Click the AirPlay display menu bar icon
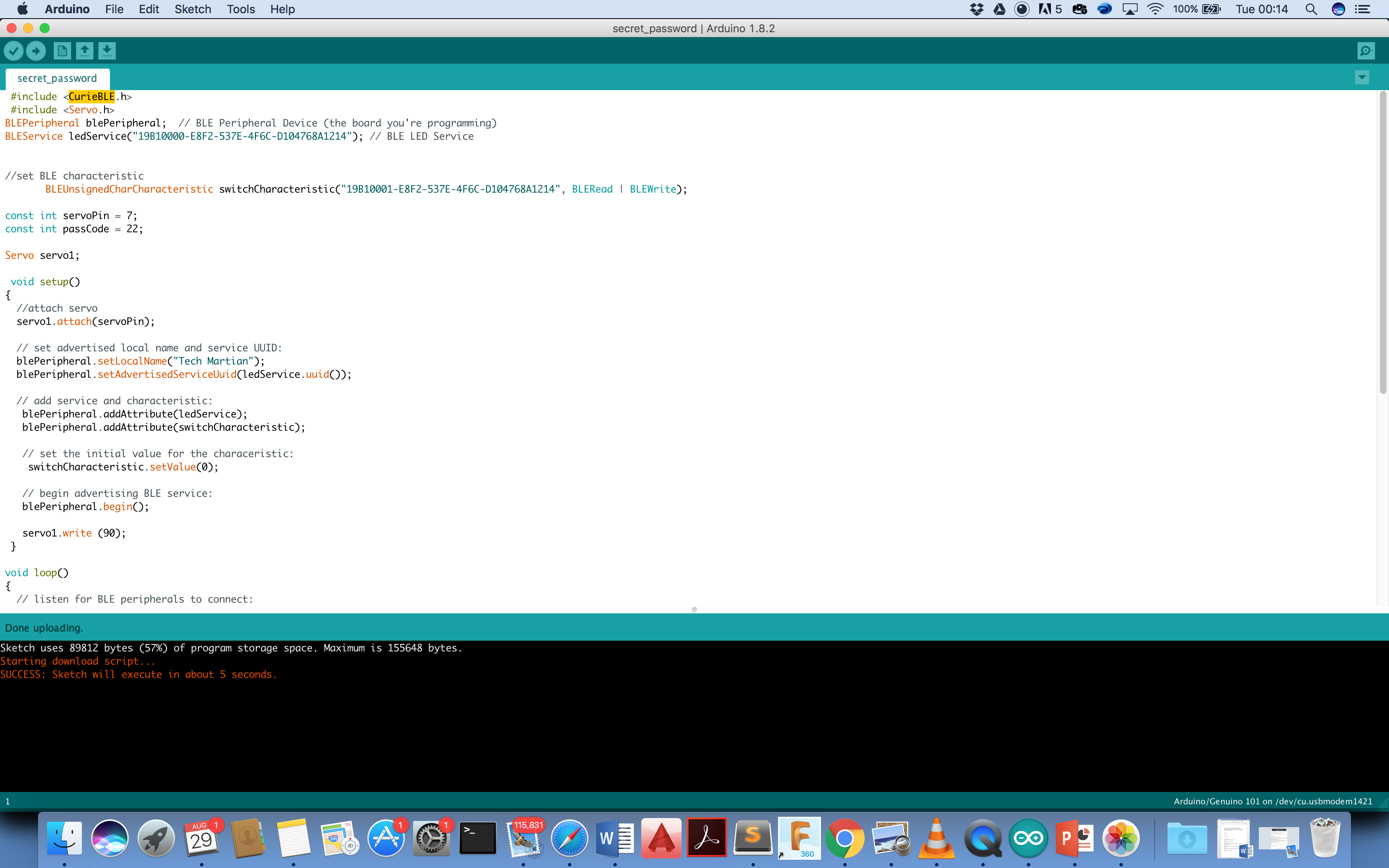1389x868 pixels. (x=1129, y=9)
